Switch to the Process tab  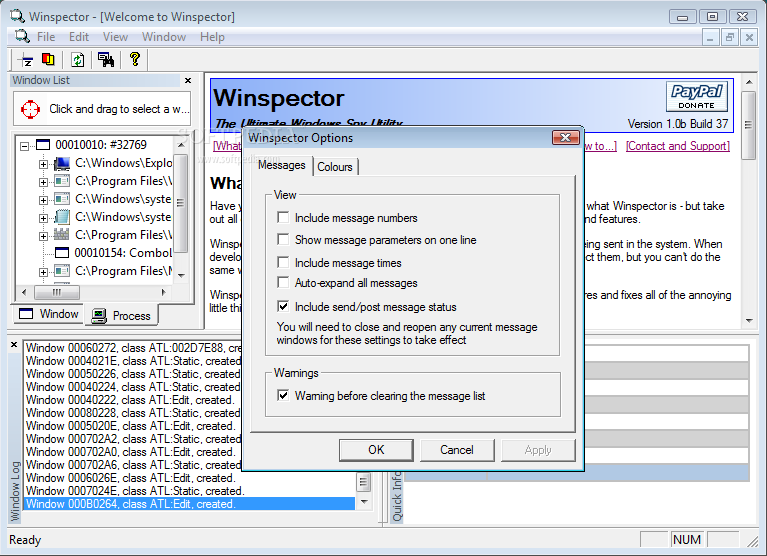click(x=122, y=316)
